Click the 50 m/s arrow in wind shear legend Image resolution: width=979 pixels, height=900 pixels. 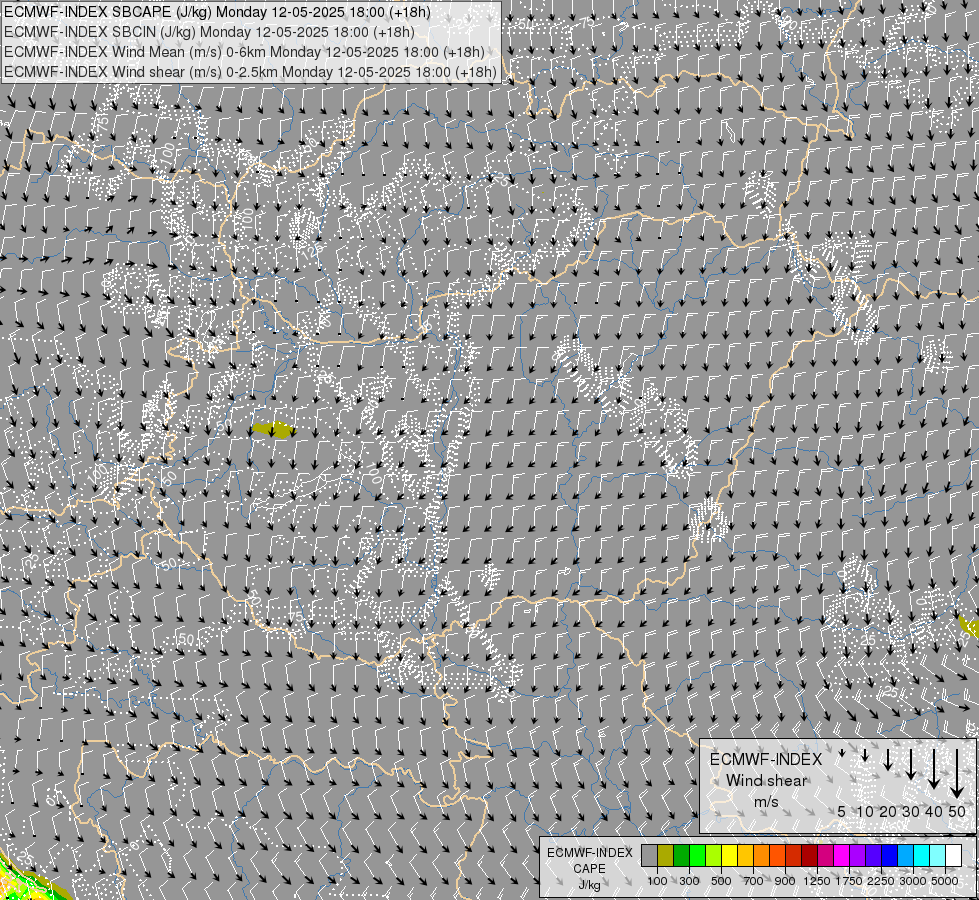[x=957, y=774]
